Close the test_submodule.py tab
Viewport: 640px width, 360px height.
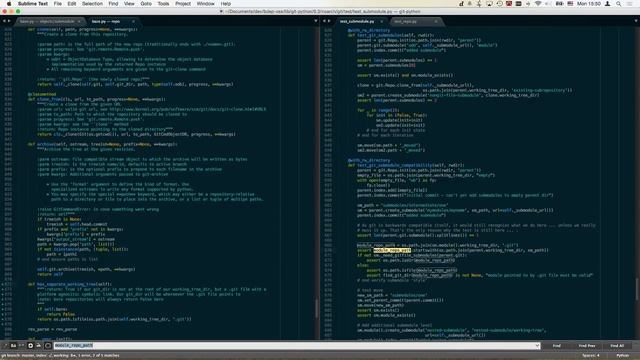[x=382, y=21]
